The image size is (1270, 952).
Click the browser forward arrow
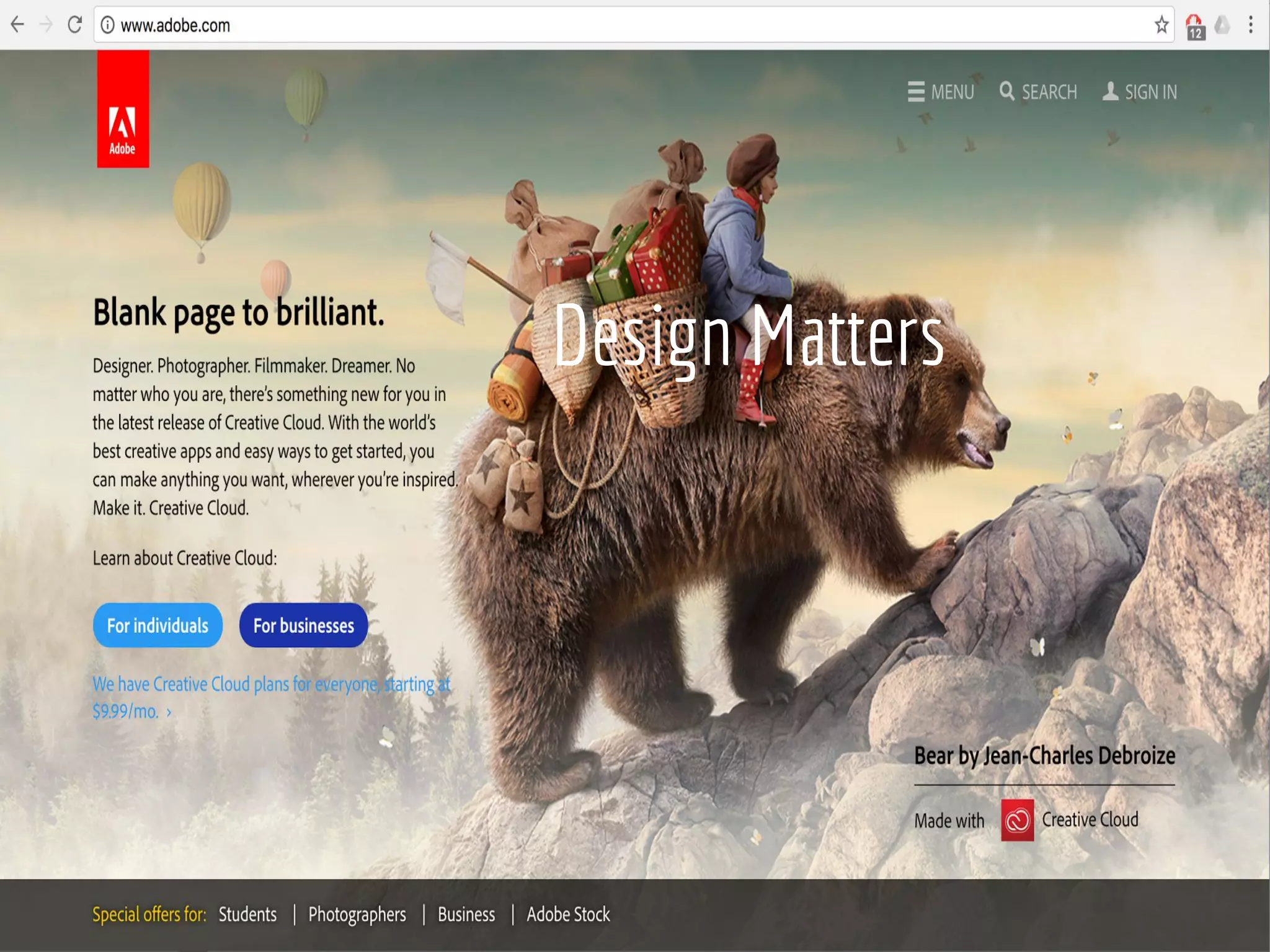tap(46, 25)
